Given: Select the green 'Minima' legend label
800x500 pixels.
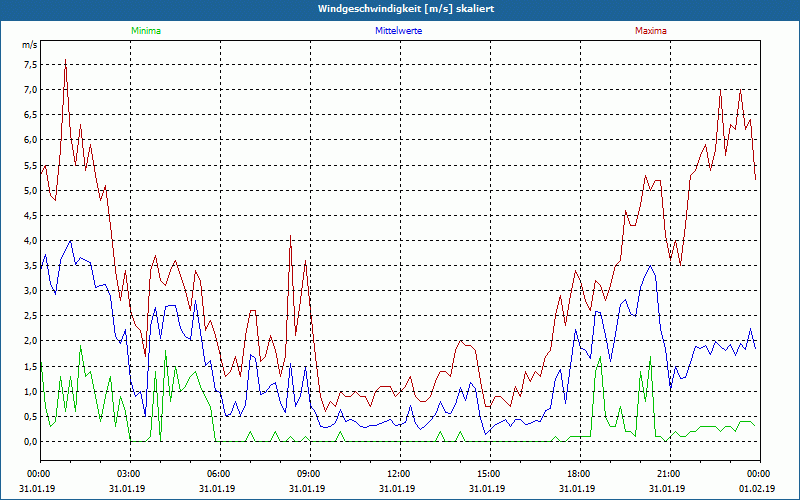Looking at the screenshot, I should pyautogui.click(x=146, y=31).
